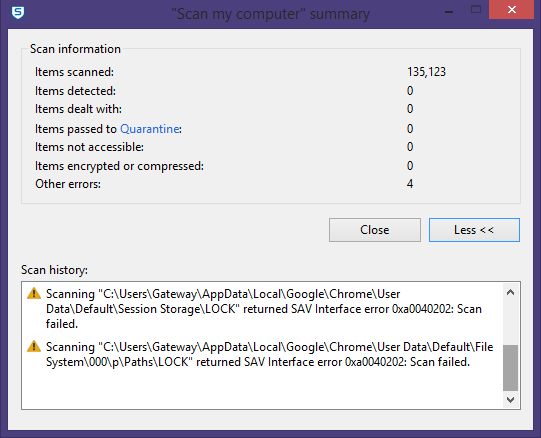Viewport: 541px width, 438px height.
Task: Click warning icon beside File System Paths LOCK entry
Action: (34, 346)
